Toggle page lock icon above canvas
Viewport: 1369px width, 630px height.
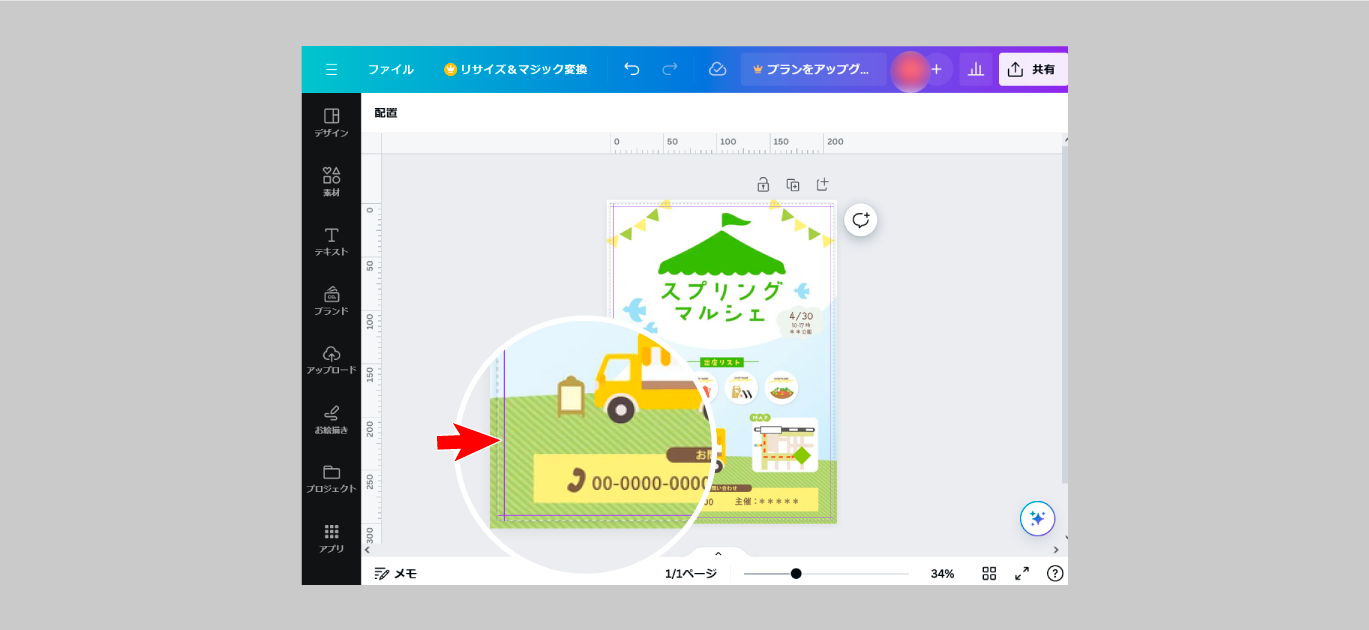click(763, 185)
